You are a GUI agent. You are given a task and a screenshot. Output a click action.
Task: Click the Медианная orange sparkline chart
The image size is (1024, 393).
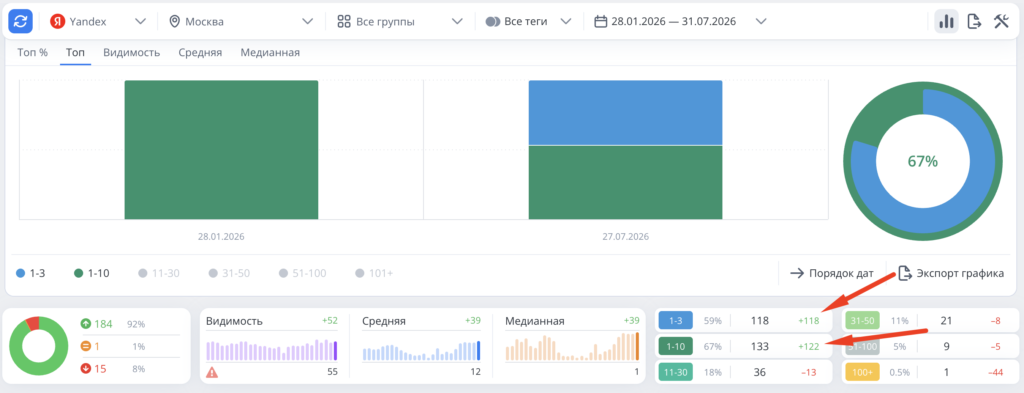click(x=572, y=346)
